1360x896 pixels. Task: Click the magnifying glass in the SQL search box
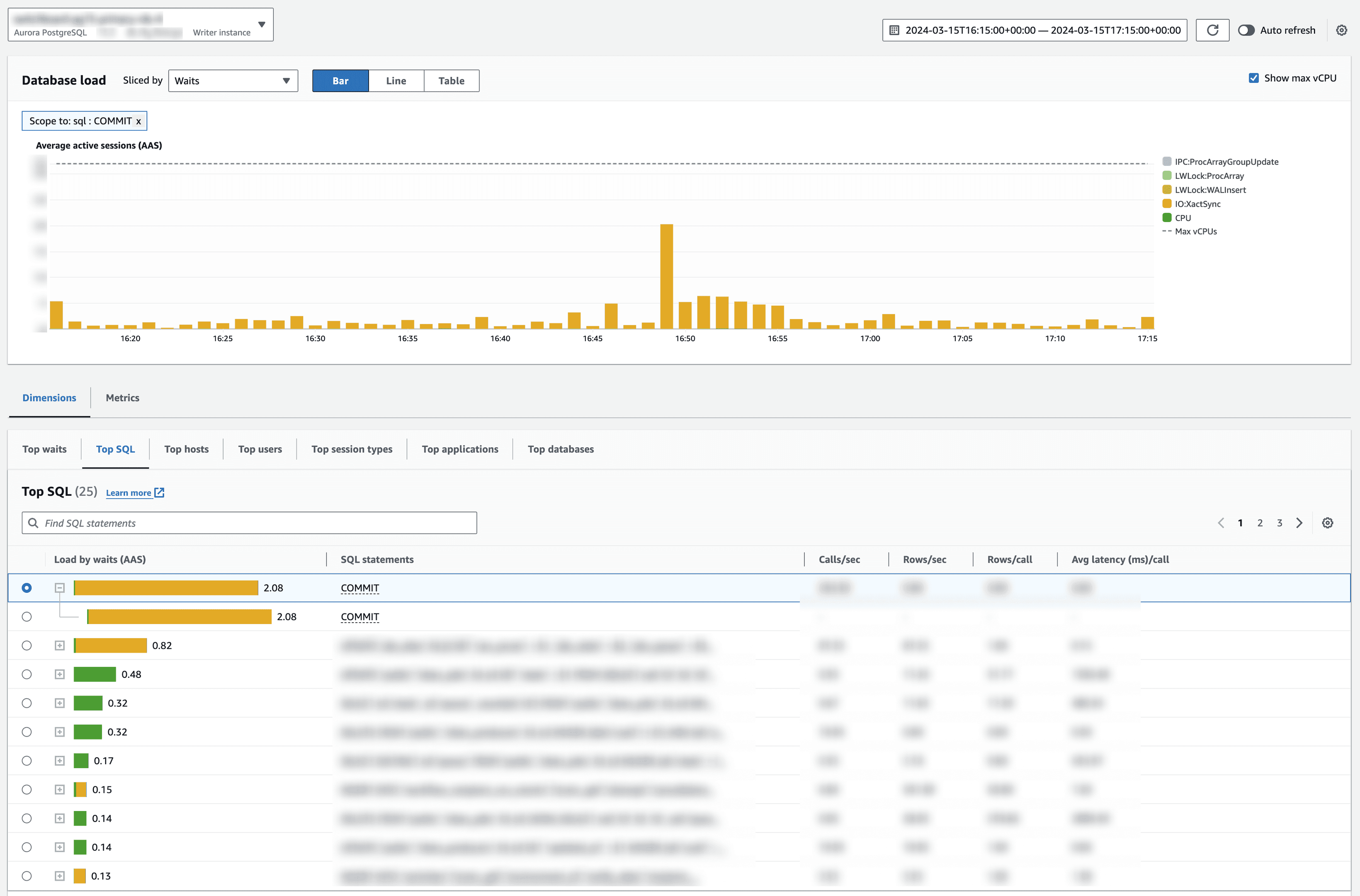click(x=33, y=522)
